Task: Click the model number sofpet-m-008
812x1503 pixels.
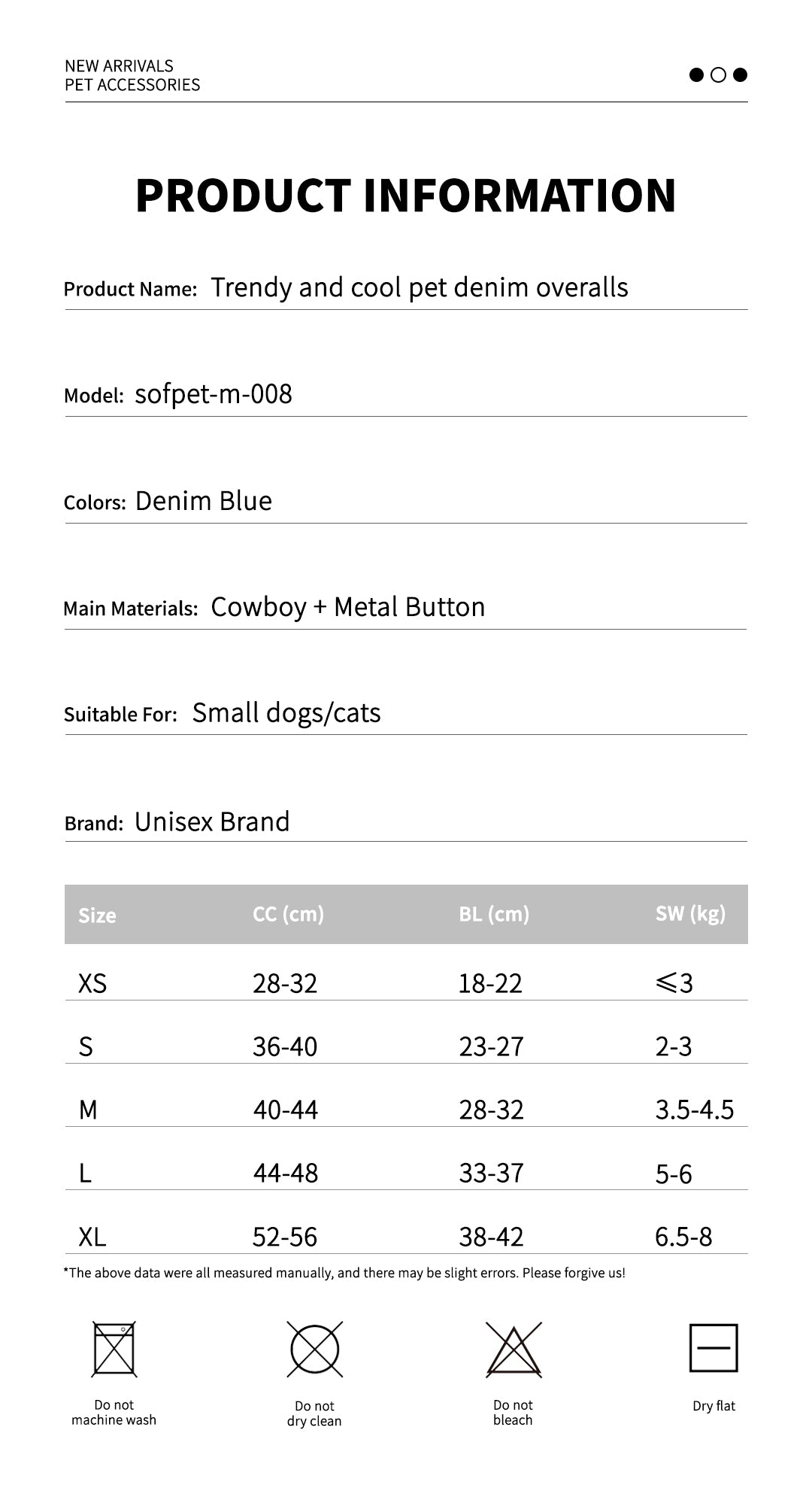Action: pos(214,394)
